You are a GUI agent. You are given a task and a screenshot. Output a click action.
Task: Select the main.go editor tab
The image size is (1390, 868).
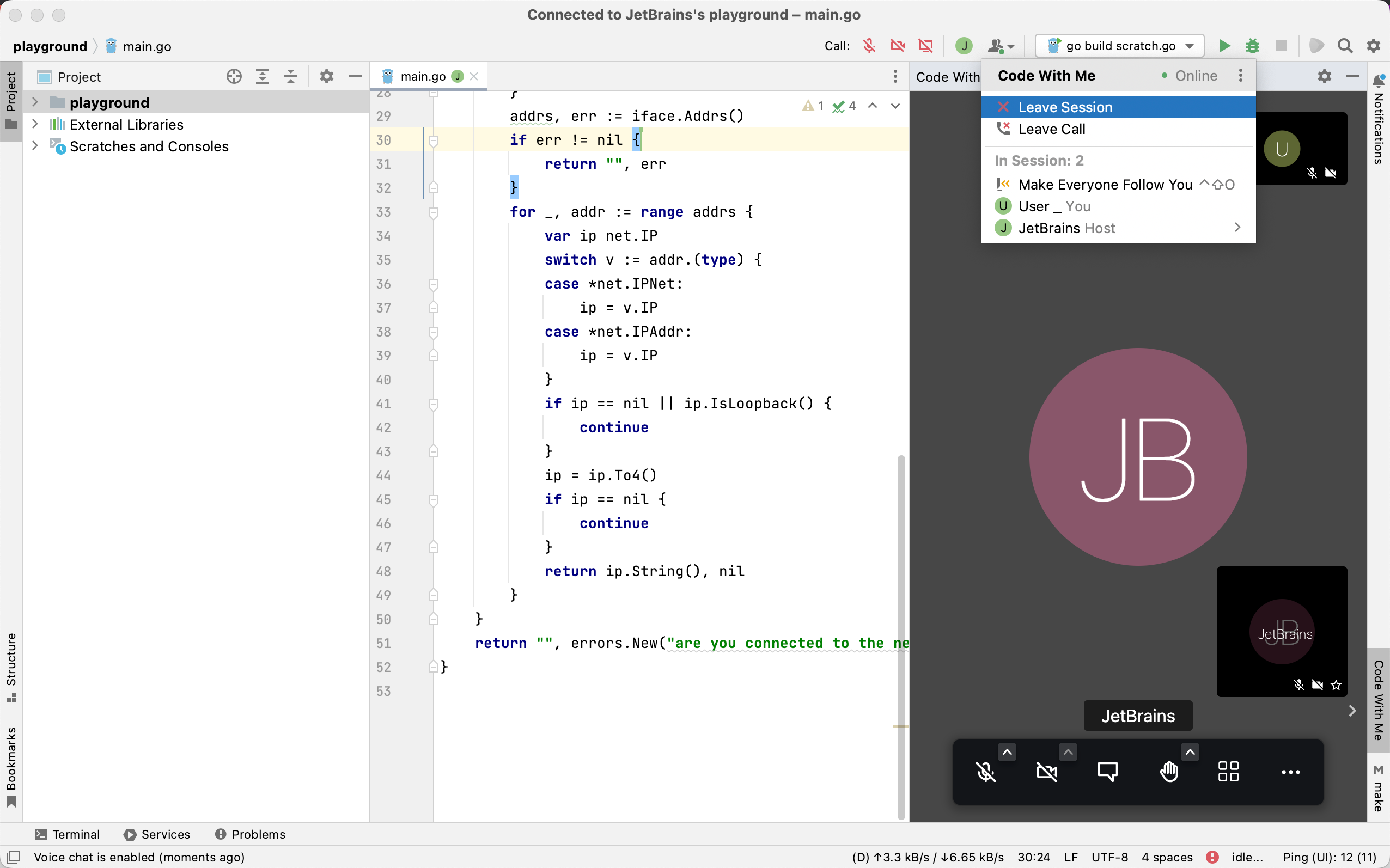coord(423,76)
